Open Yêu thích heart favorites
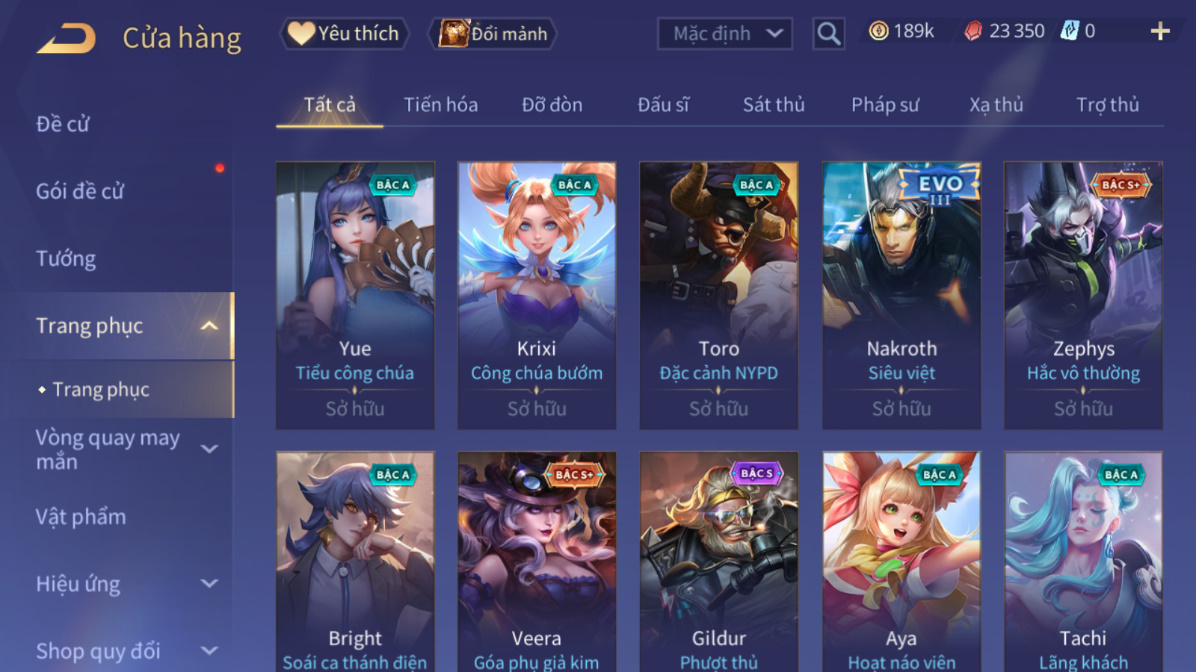This screenshot has height=672, width=1196. (x=345, y=34)
